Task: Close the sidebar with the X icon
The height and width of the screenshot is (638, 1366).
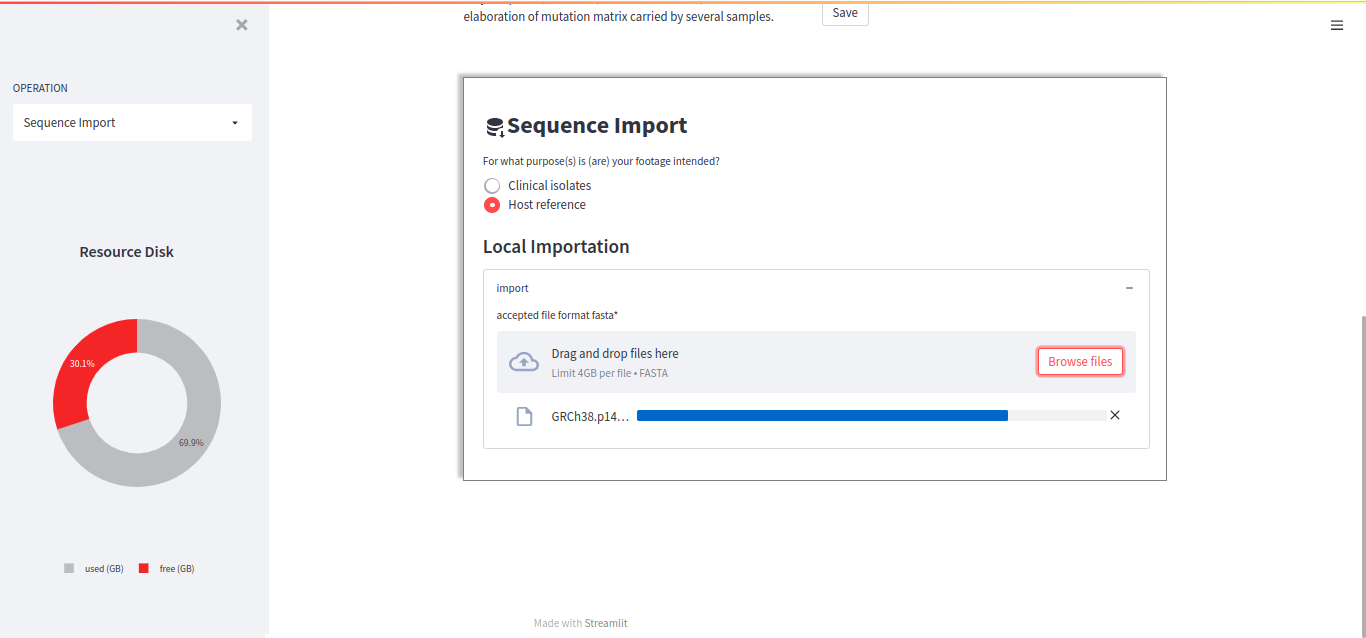Action: pos(242,25)
